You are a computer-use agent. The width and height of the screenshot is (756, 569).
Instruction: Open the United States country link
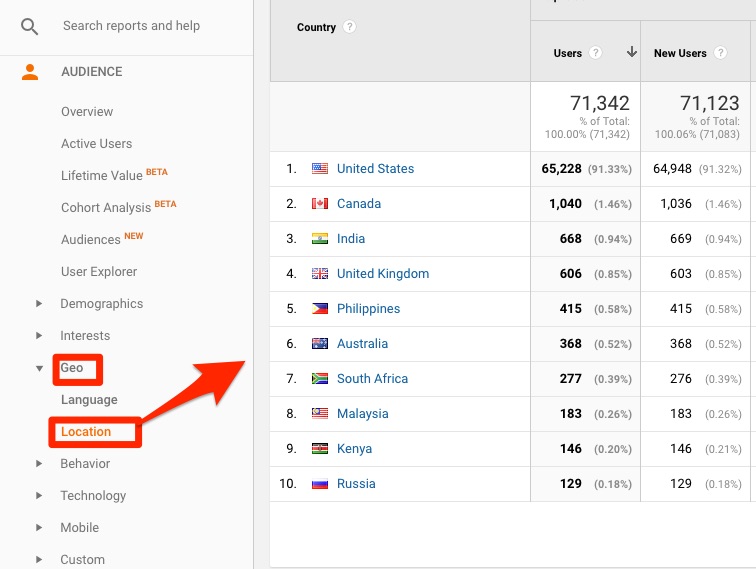coord(375,168)
